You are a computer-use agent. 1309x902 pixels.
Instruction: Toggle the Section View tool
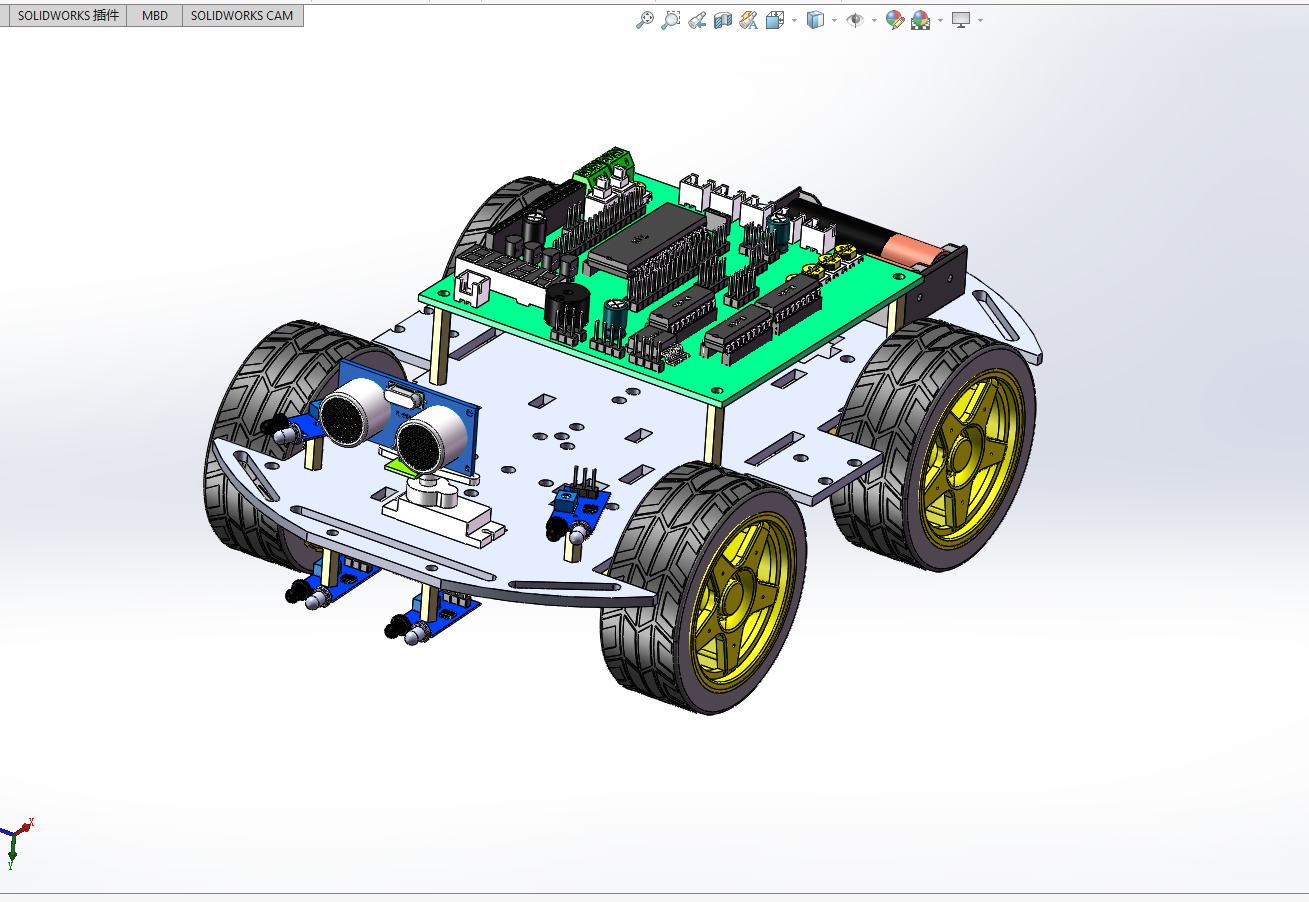pyautogui.click(x=723, y=20)
